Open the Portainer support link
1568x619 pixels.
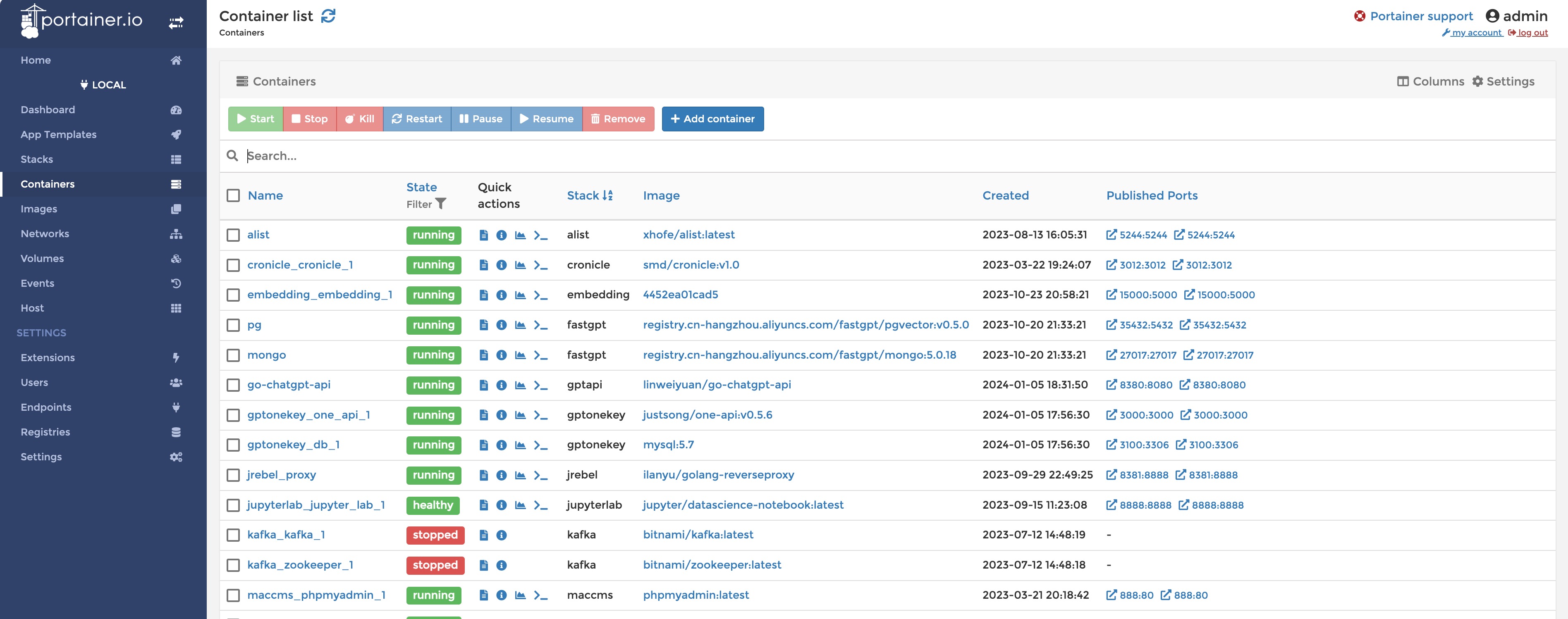1413,17
